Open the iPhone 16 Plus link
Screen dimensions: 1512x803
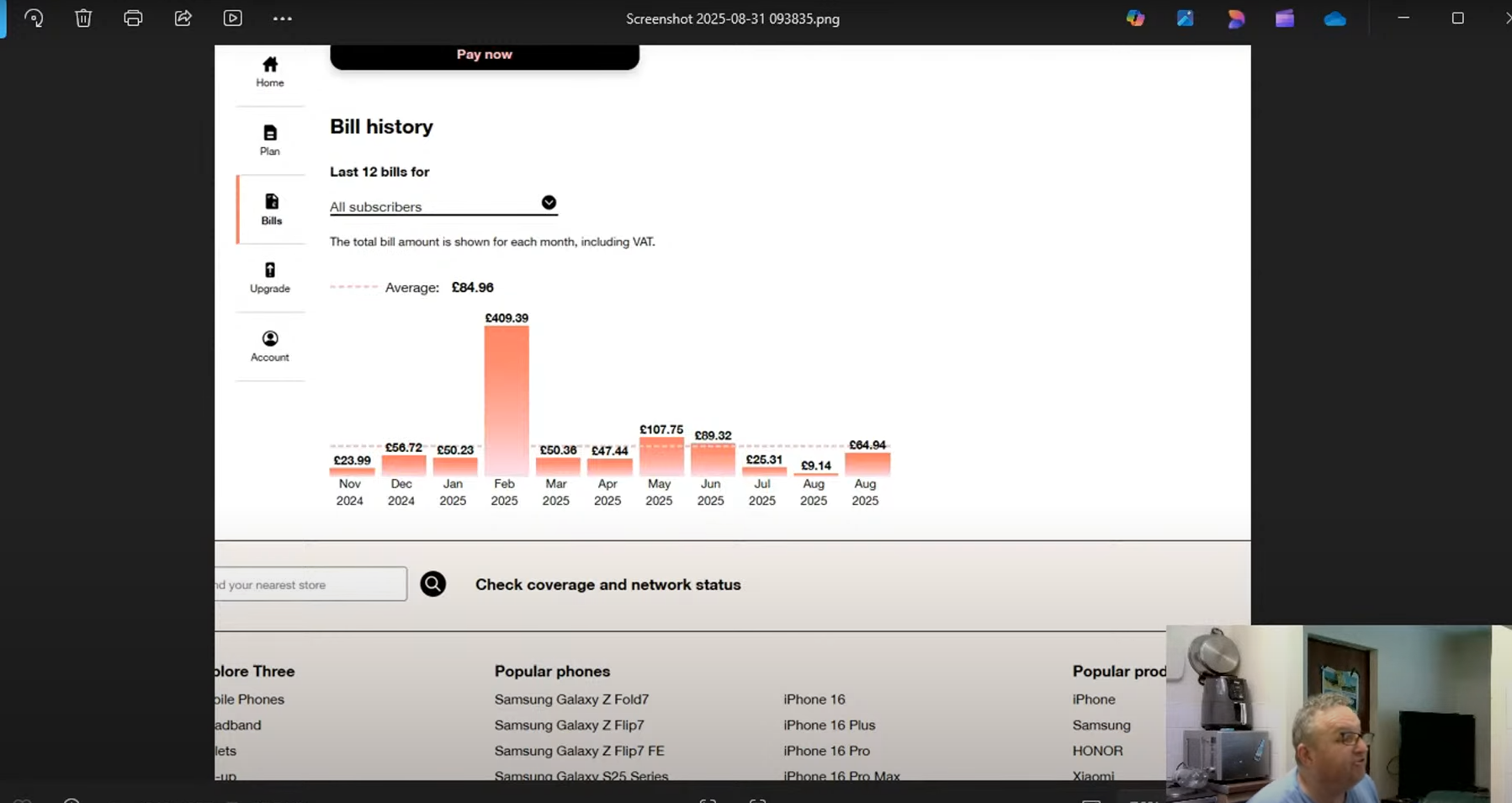click(829, 725)
